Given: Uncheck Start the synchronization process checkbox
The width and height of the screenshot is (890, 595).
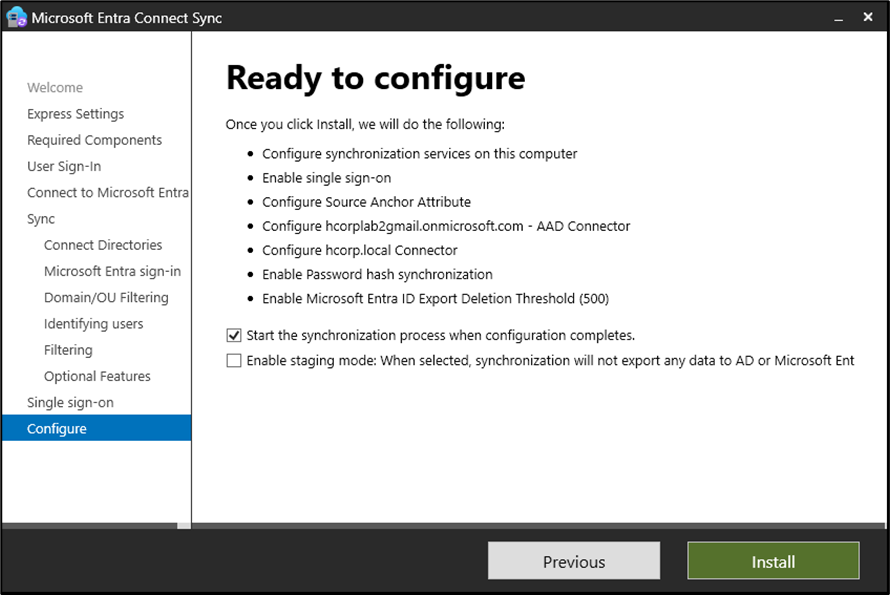Looking at the screenshot, I should [234, 336].
